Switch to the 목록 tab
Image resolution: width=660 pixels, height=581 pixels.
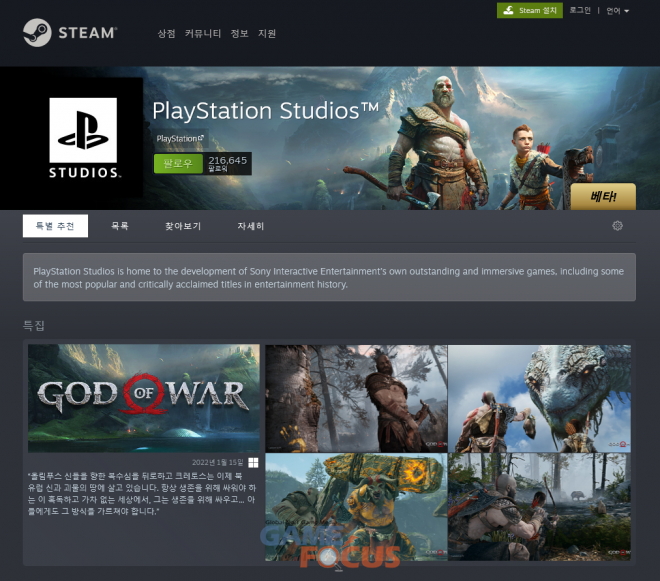point(120,226)
